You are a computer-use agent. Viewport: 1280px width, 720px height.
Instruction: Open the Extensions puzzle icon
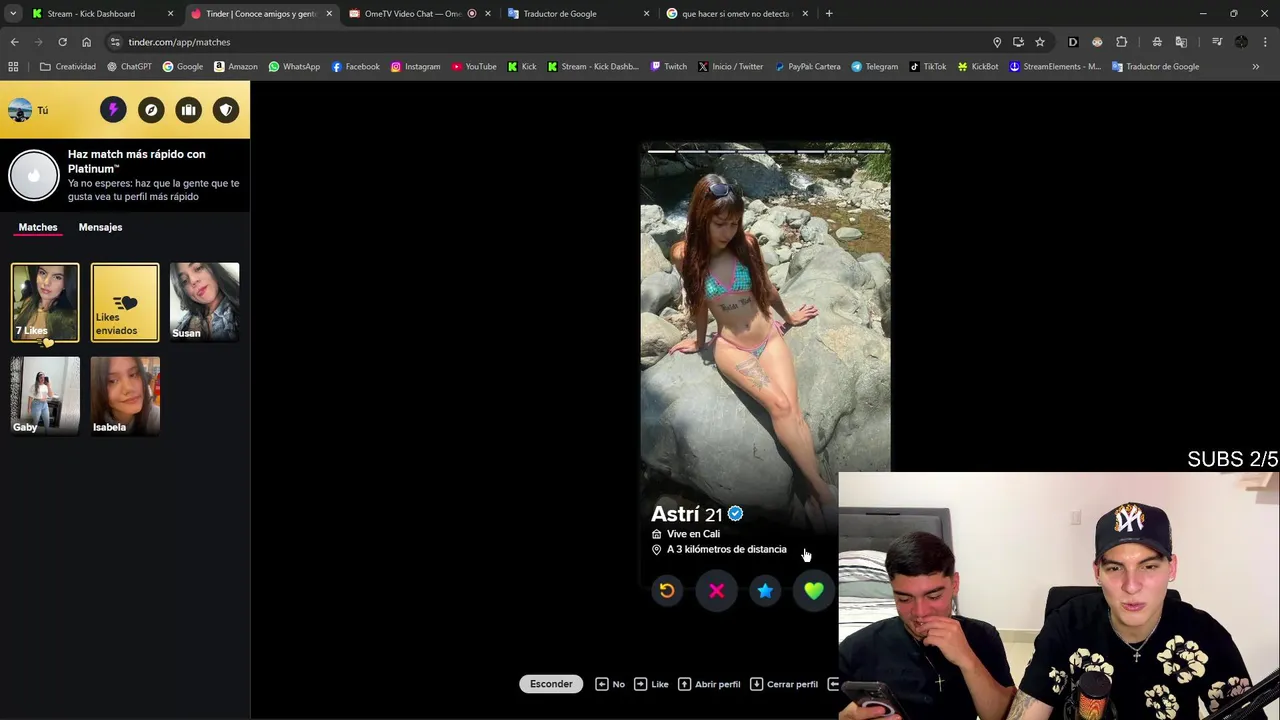point(1121,42)
